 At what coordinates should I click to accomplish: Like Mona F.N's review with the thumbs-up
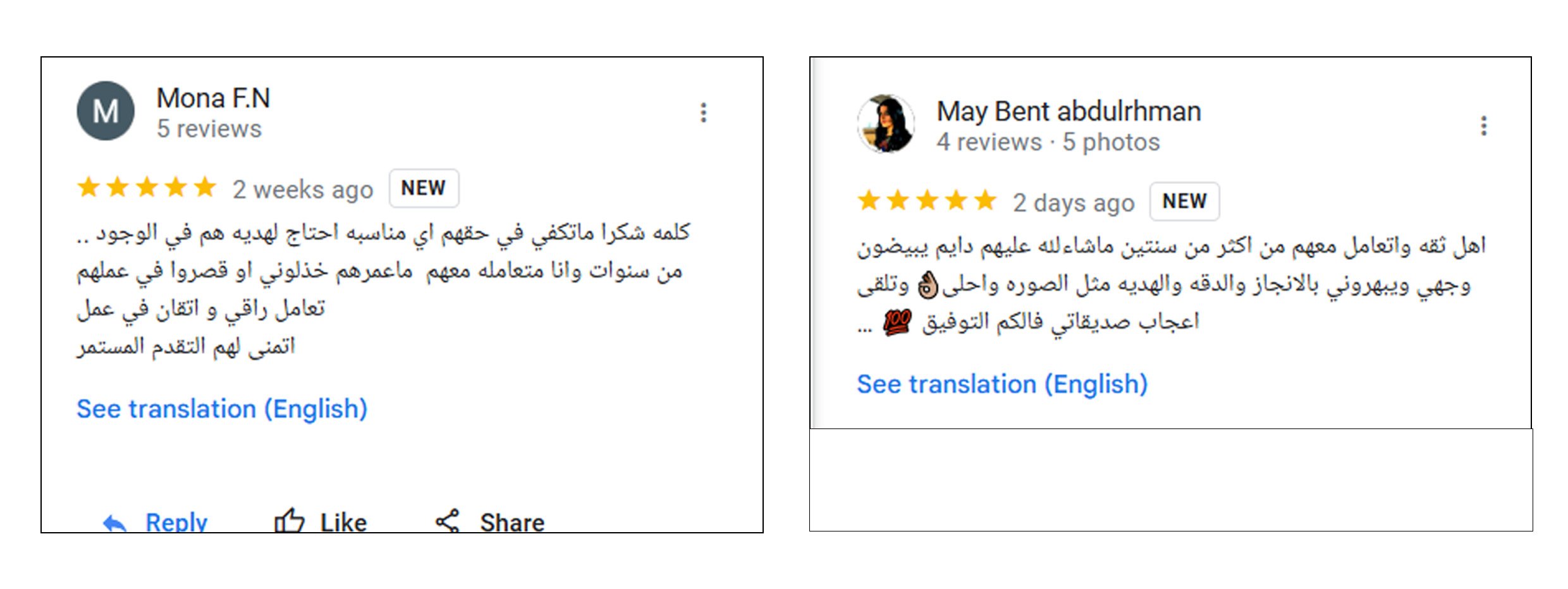(290, 521)
